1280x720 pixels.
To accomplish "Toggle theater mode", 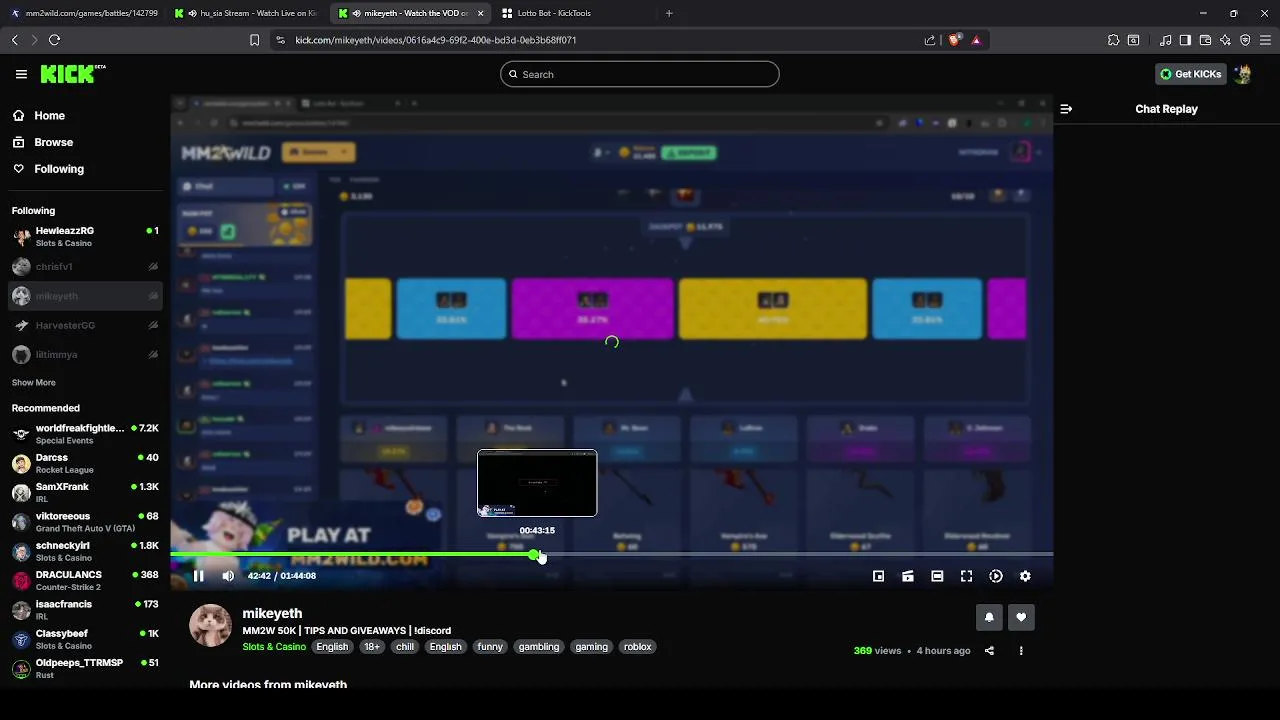I will pos(937,576).
